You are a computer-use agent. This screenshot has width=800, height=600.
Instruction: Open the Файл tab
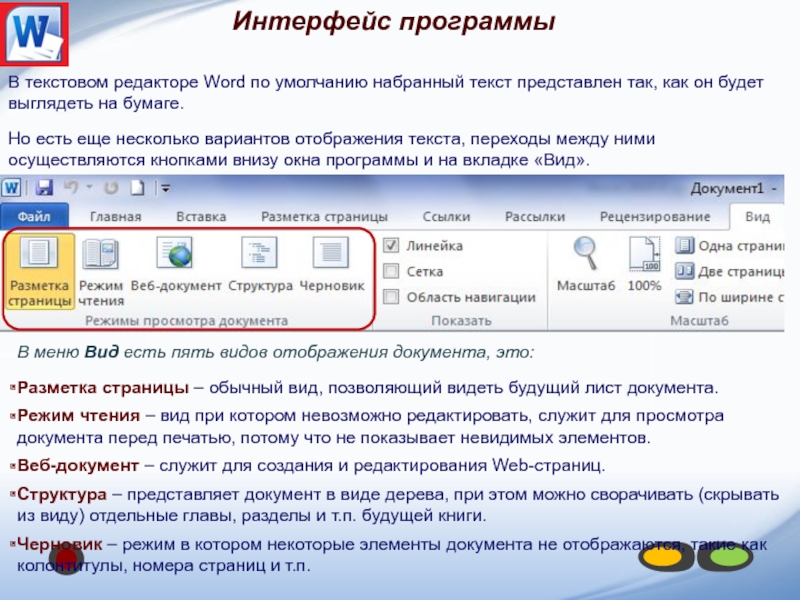pyautogui.click(x=34, y=216)
